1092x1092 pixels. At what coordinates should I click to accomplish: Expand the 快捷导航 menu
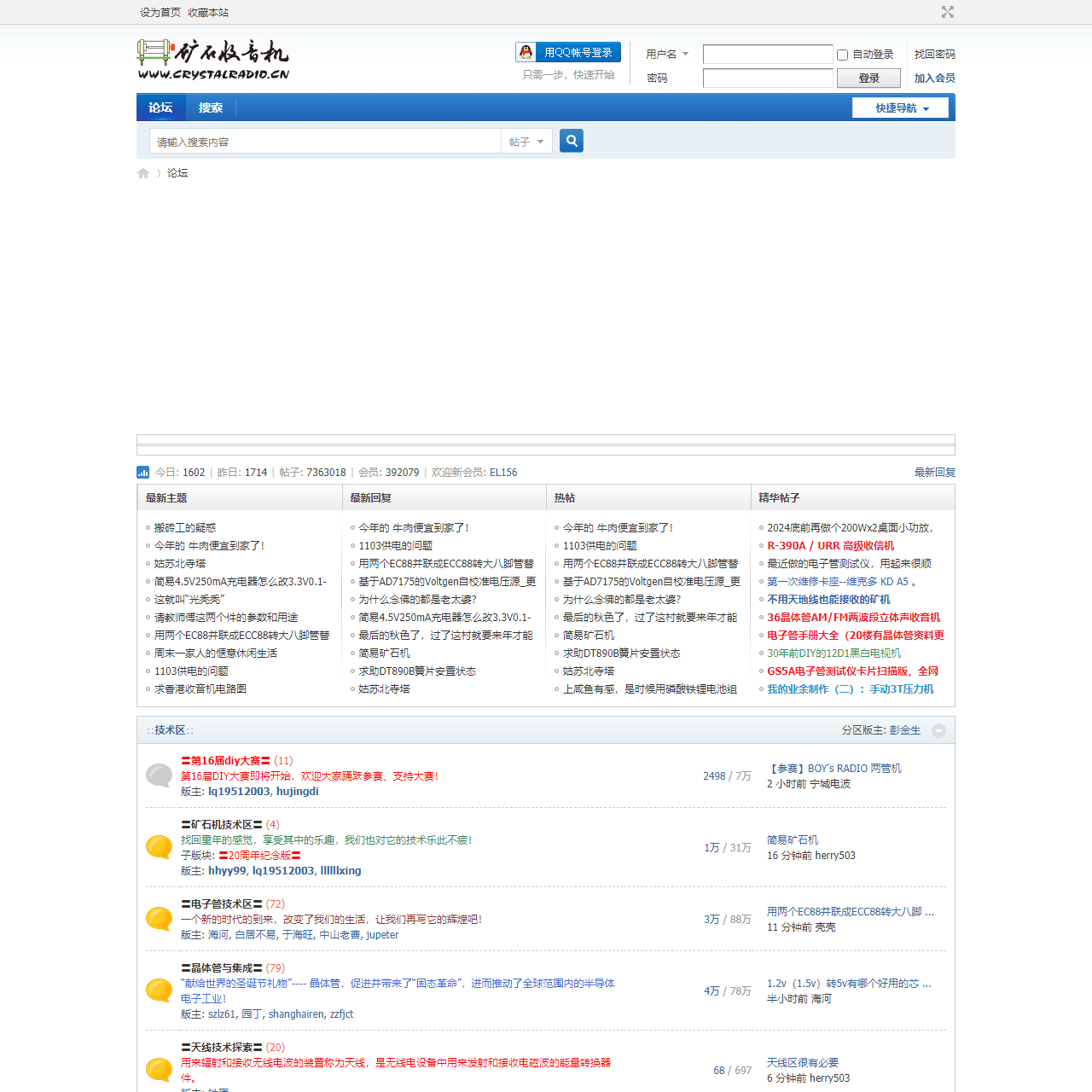pyautogui.click(x=901, y=108)
